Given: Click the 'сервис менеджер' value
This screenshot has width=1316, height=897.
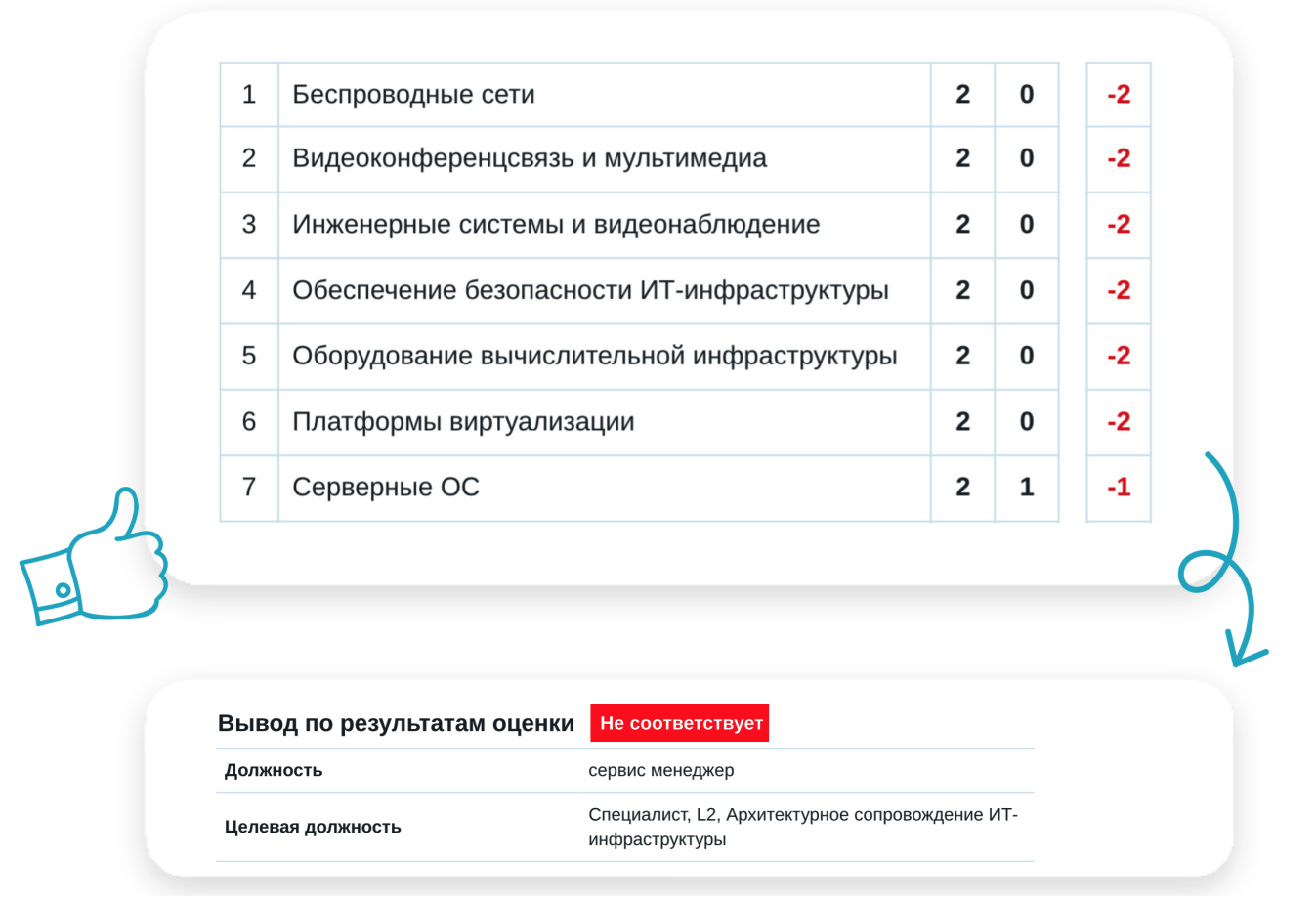Looking at the screenshot, I should coord(660,770).
